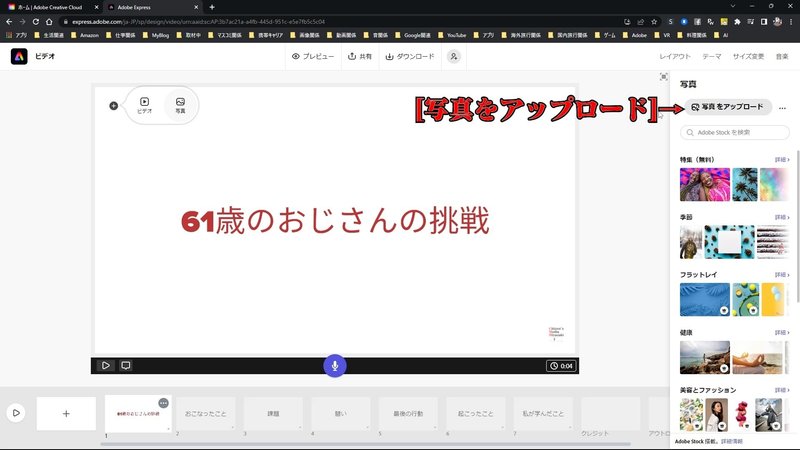This screenshot has height=450, width=800.
Task: Select the 課題 slide thumbnail
Action: (273, 414)
